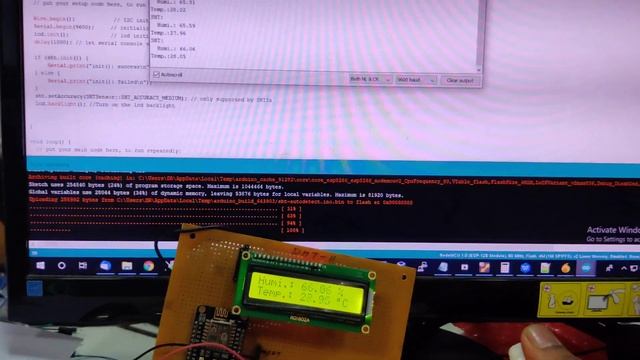Click the Temp.:27.96 reading in Serial Monitor

(168, 33)
